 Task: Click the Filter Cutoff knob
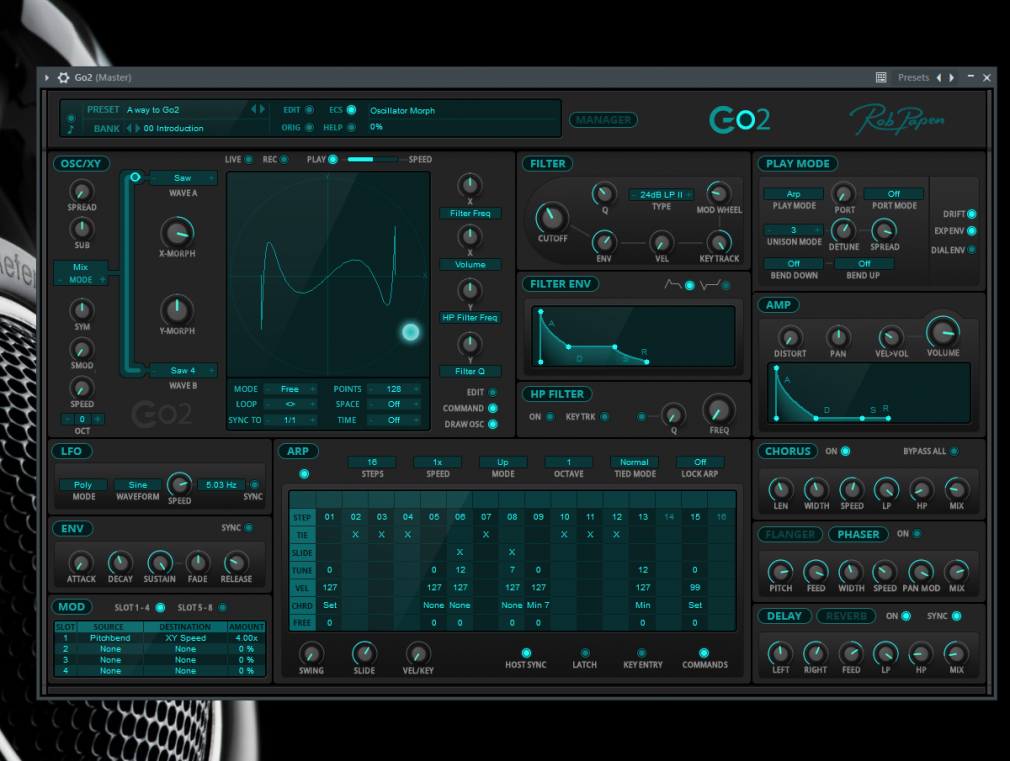pos(552,216)
